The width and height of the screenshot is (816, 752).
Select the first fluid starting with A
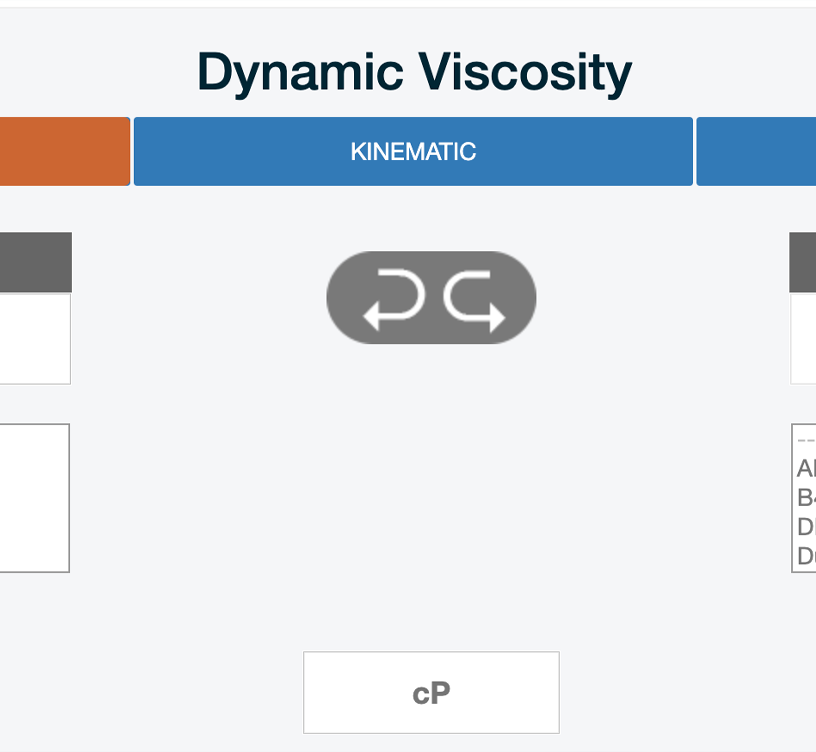click(805, 467)
